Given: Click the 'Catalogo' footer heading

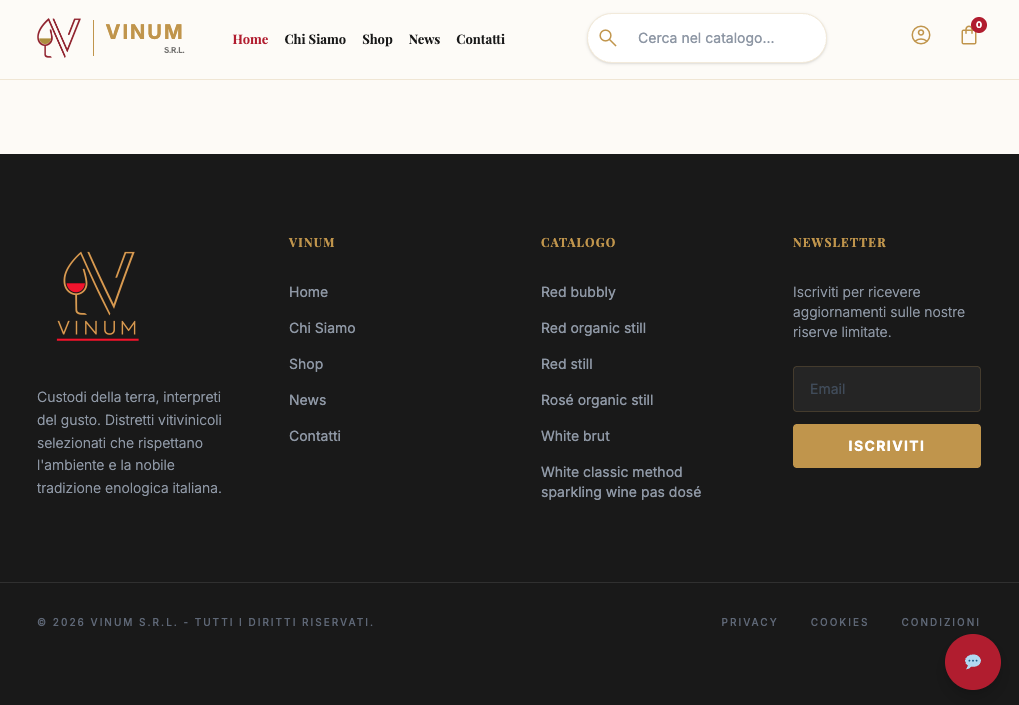Looking at the screenshot, I should pyautogui.click(x=578, y=242).
